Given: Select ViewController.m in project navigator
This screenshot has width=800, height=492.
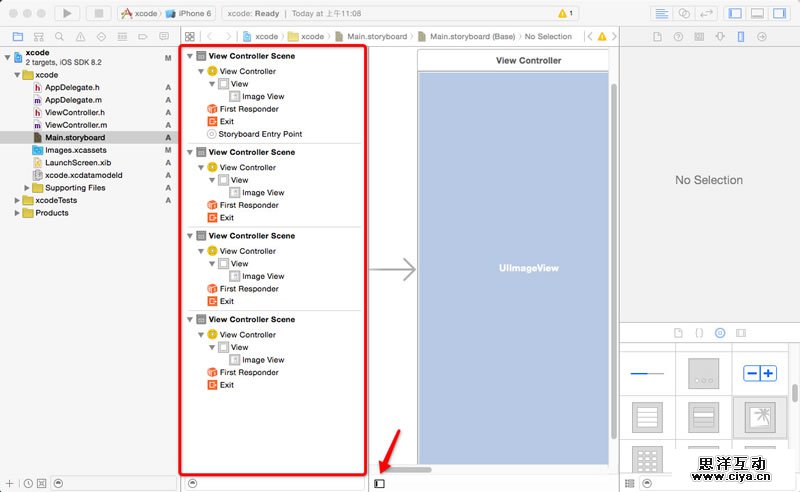Looking at the screenshot, I should tap(76, 125).
